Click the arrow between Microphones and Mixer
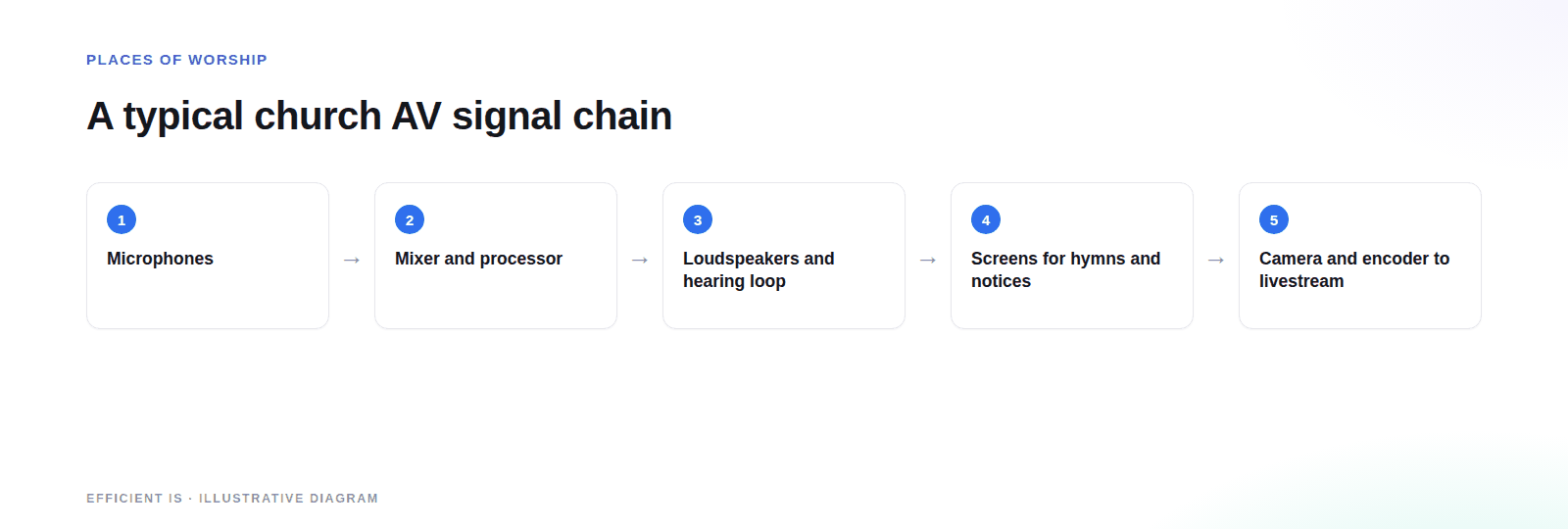 [x=352, y=260]
